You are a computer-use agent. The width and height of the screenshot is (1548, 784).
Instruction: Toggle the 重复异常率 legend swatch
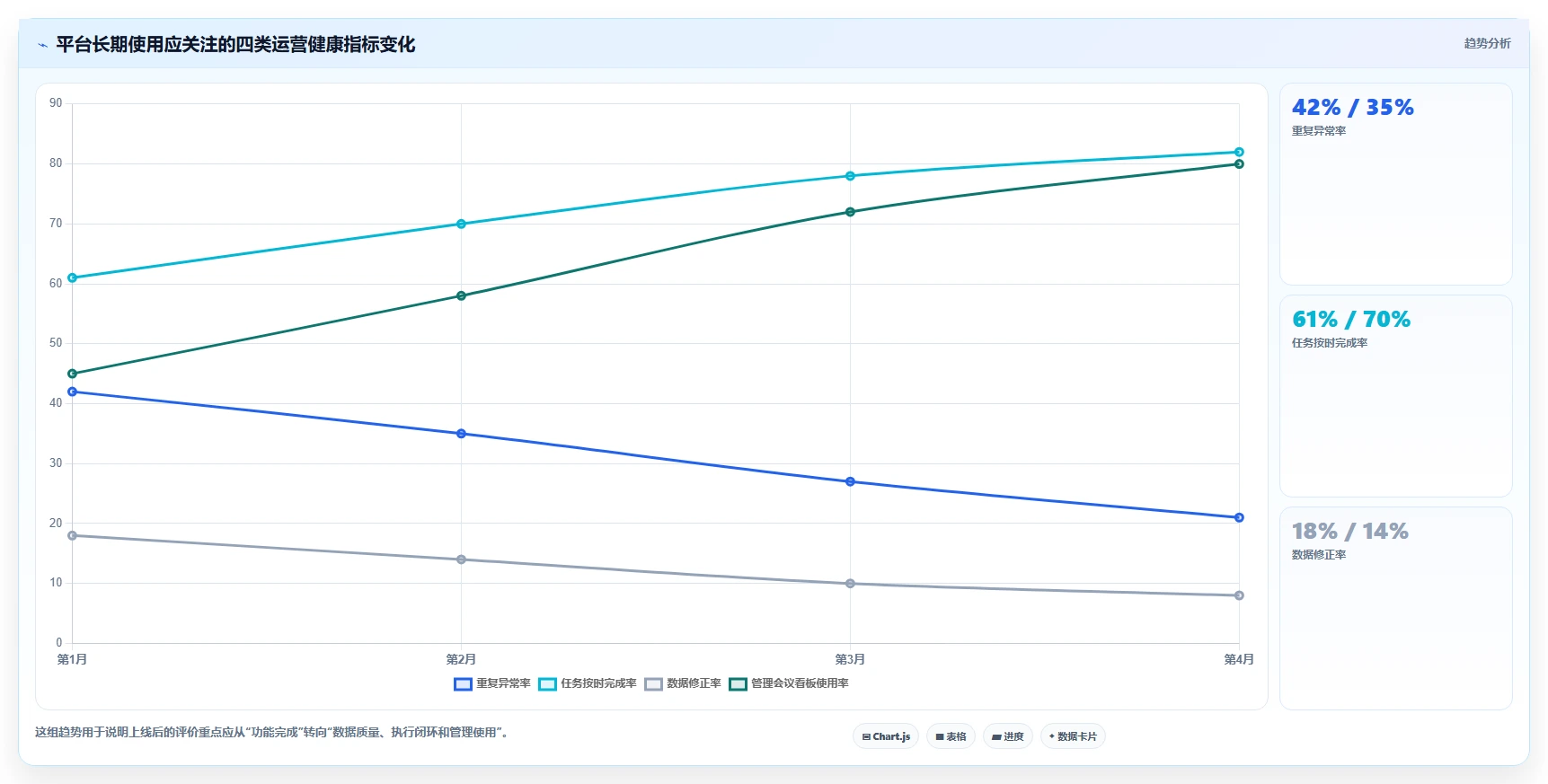(463, 684)
